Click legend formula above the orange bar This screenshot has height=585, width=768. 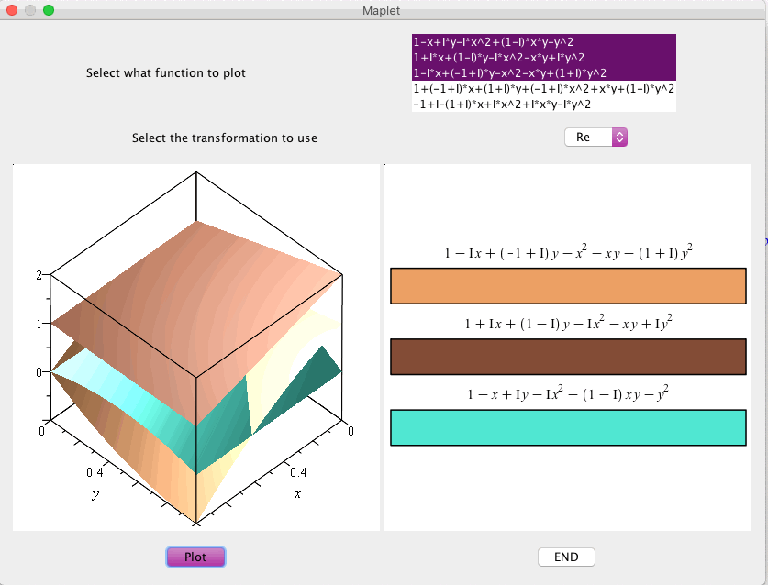coord(568,254)
